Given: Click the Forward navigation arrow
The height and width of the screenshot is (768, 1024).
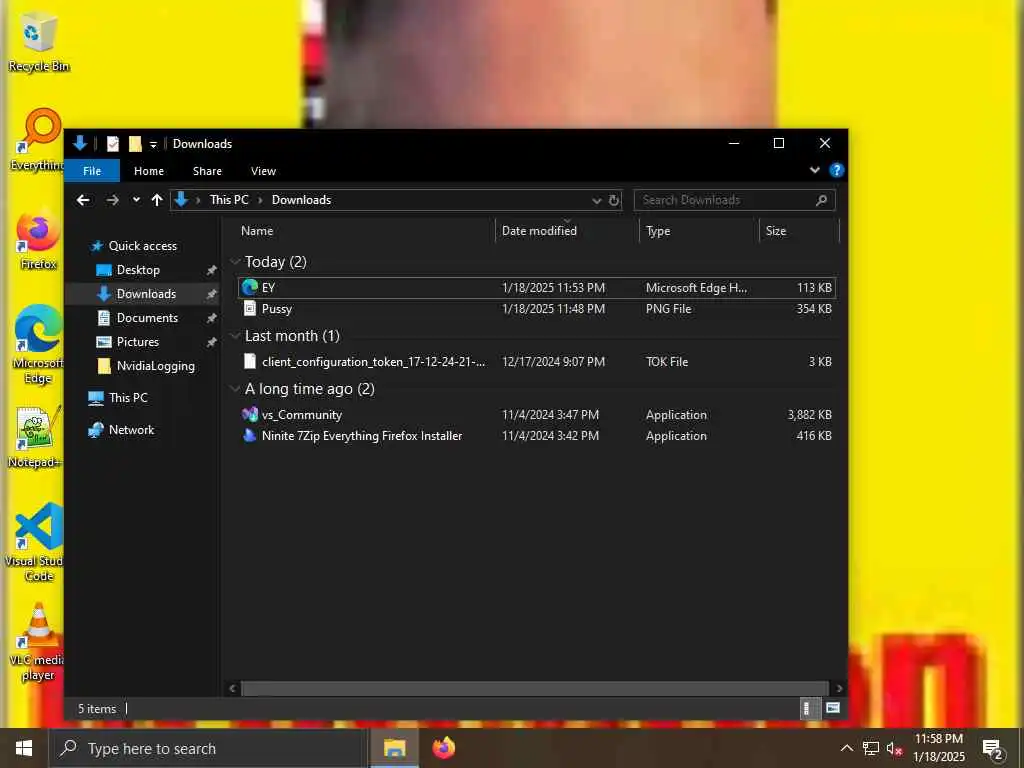Looking at the screenshot, I should [112, 200].
